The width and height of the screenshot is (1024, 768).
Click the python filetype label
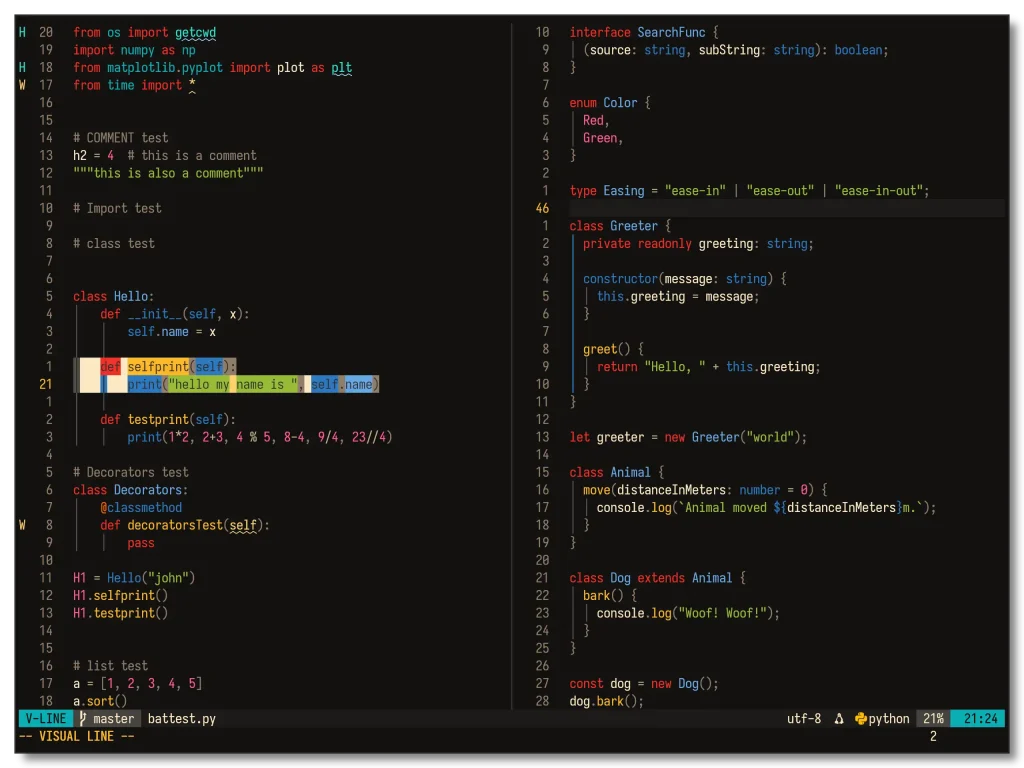[889, 718]
